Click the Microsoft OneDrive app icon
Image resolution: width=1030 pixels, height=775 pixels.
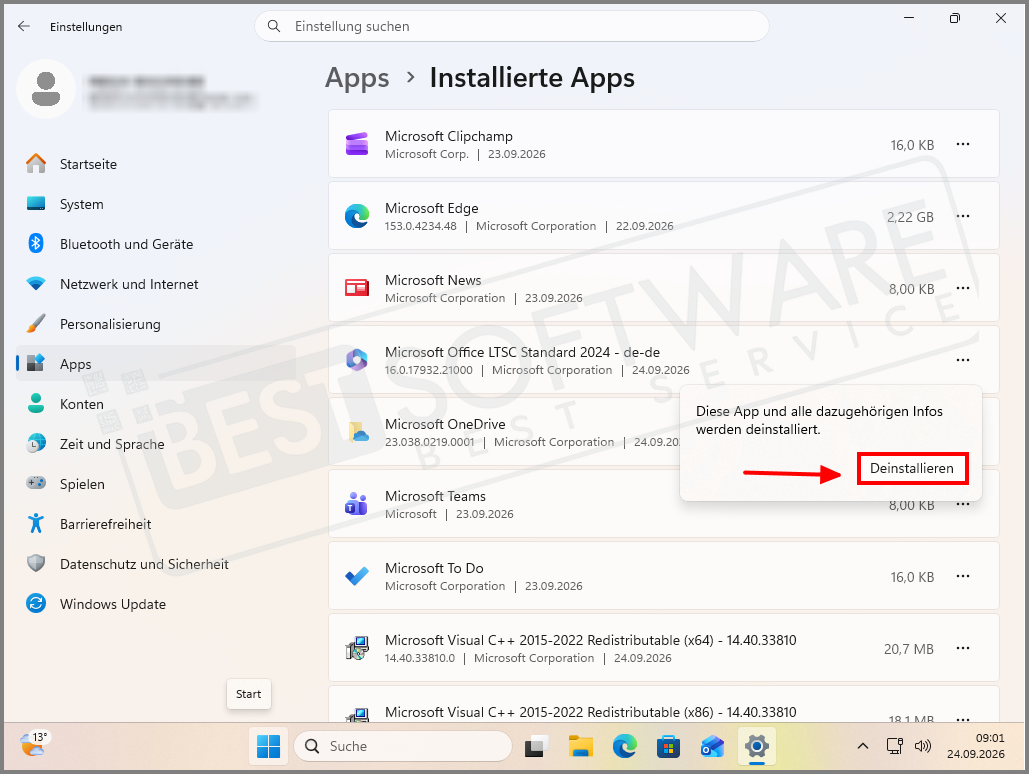click(x=357, y=432)
